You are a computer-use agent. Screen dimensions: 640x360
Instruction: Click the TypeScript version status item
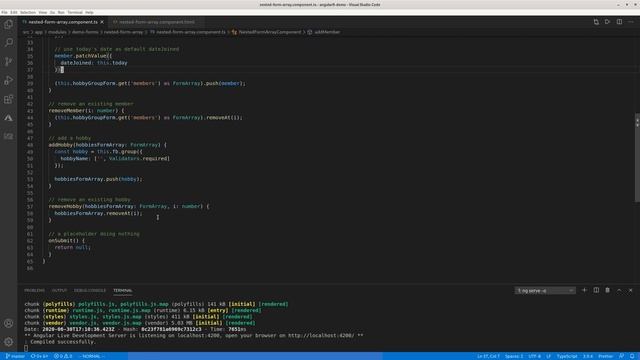[588, 356]
